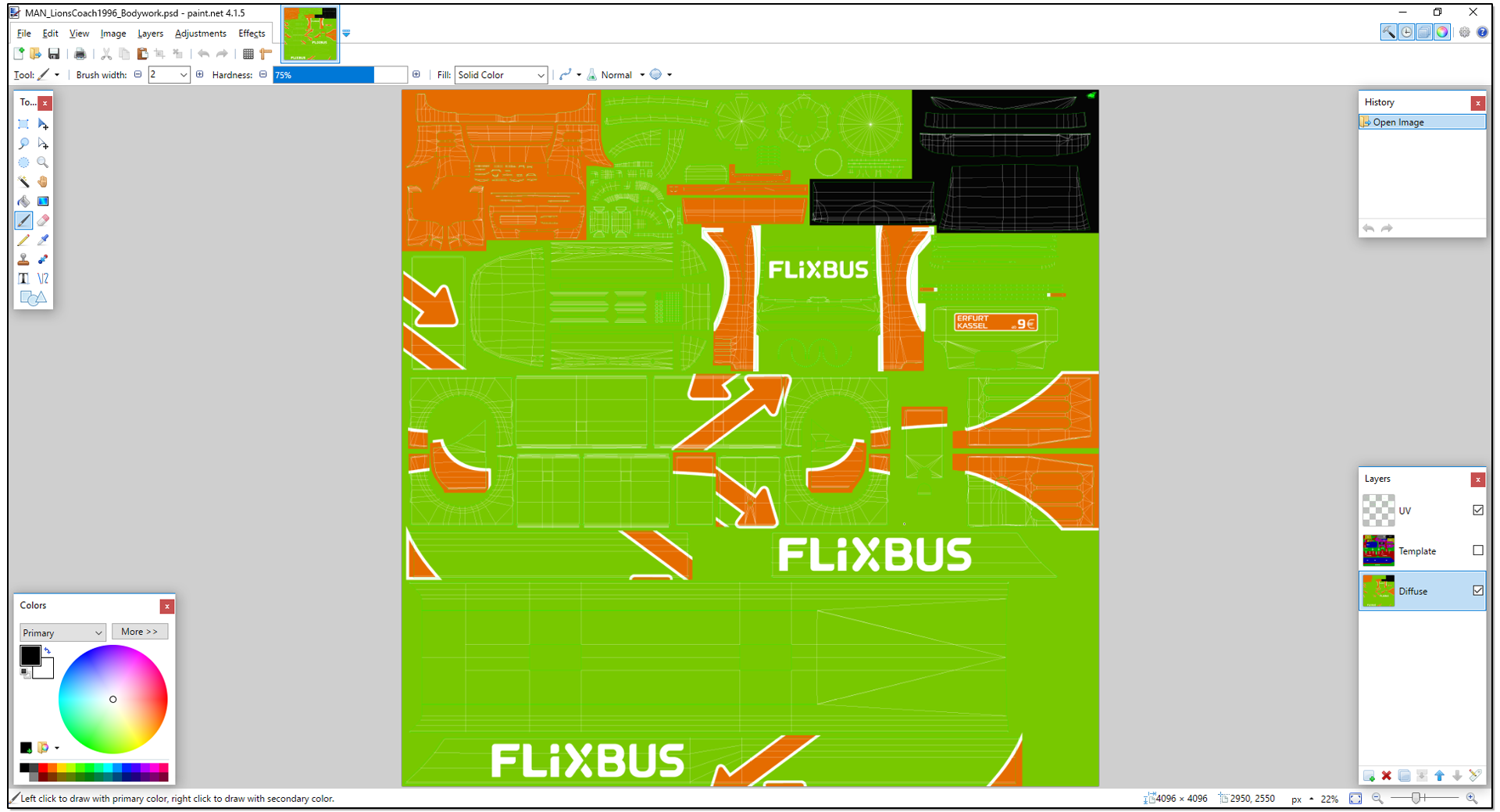Select the Clone Stamp tool
The height and width of the screenshot is (812, 1500).
[x=23, y=259]
